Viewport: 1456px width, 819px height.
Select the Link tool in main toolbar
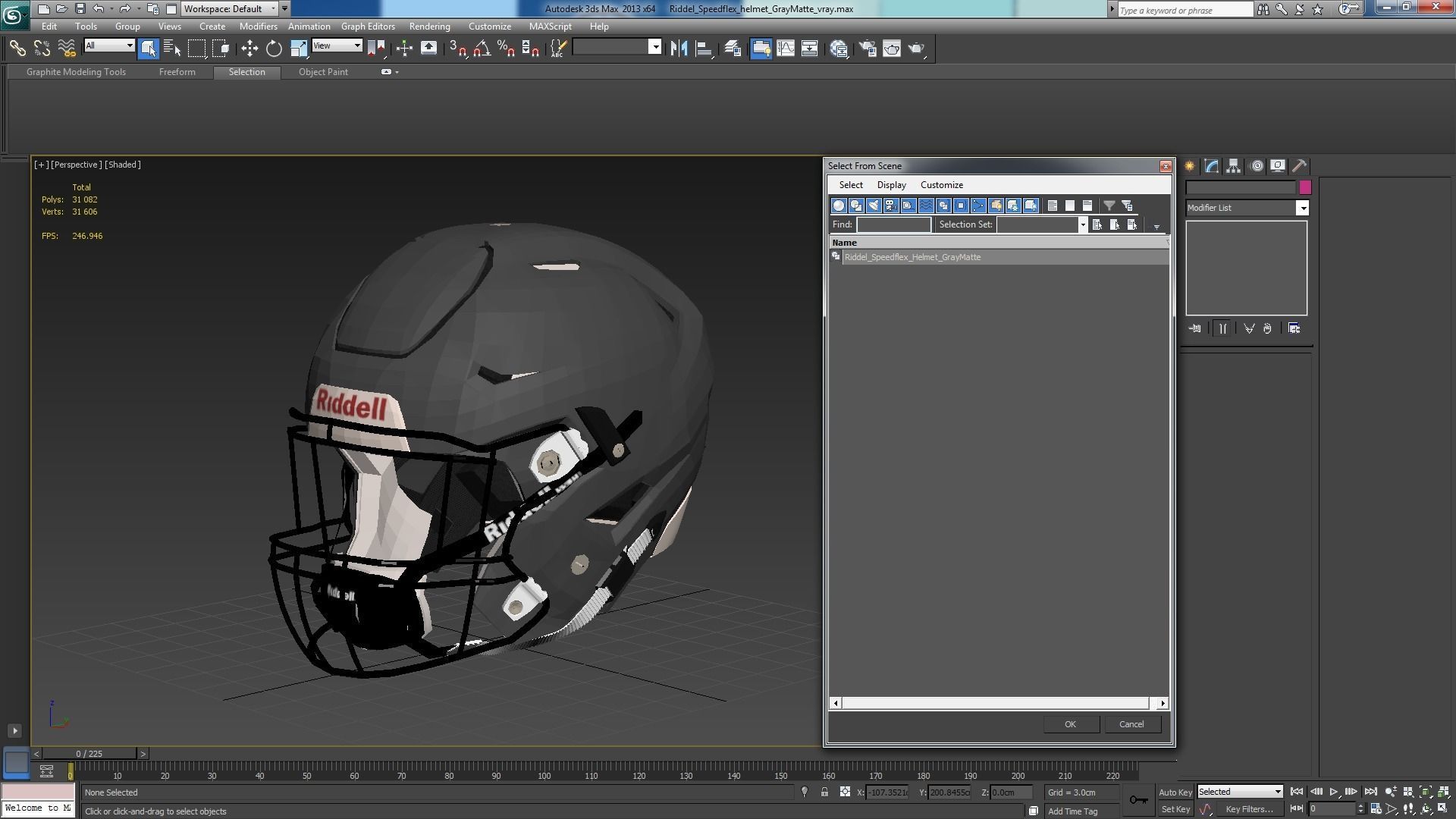tap(17, 49)
